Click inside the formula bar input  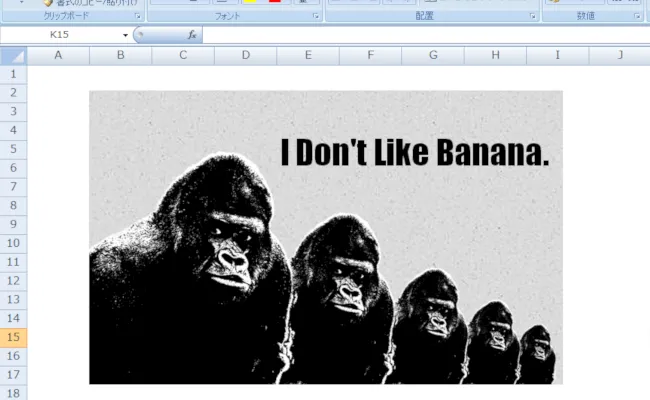[420, 35]
